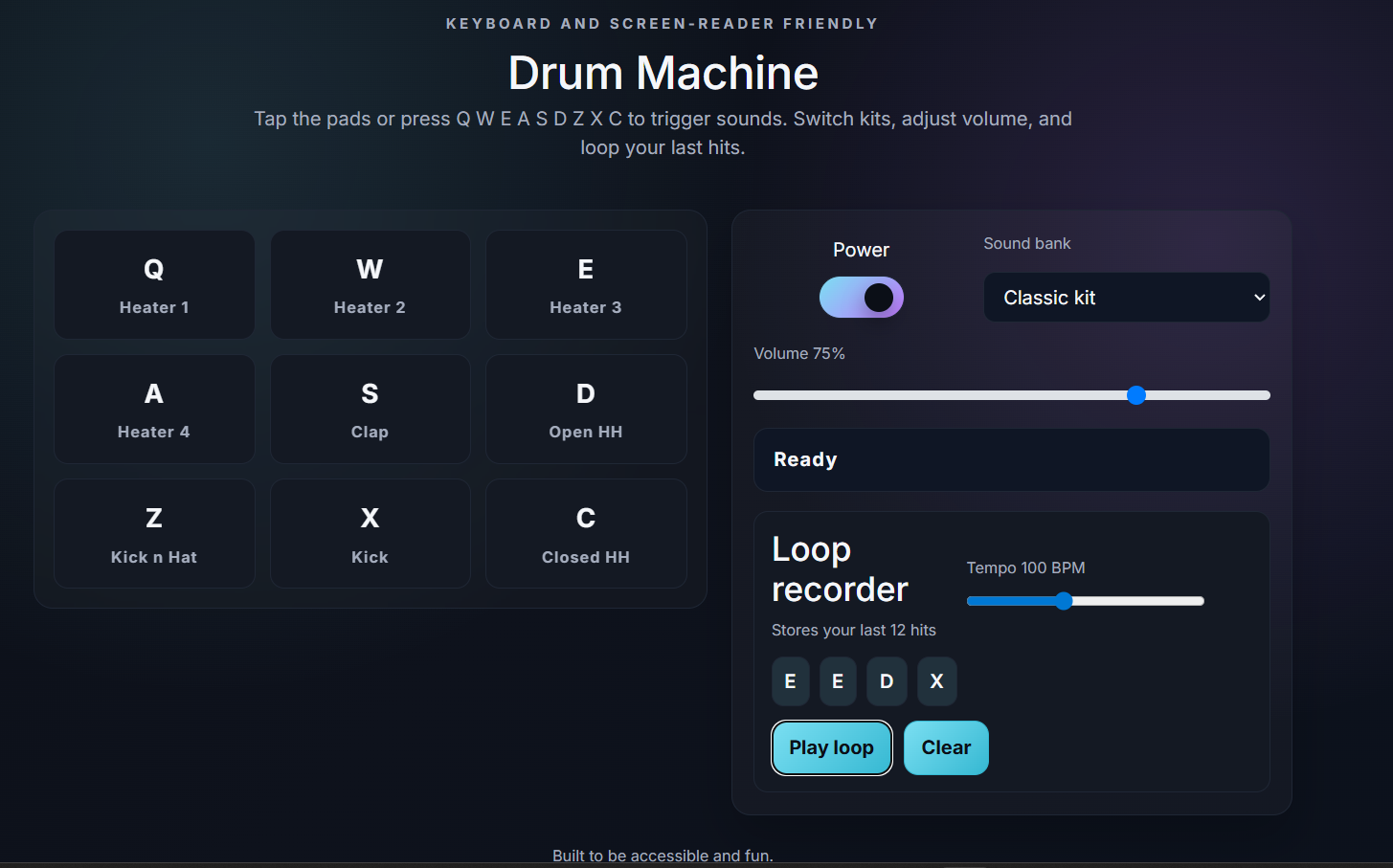Trigger the E Heater 3 drum pad
Viewport: 1393px width, 868px height.
[x=585, y=284]
